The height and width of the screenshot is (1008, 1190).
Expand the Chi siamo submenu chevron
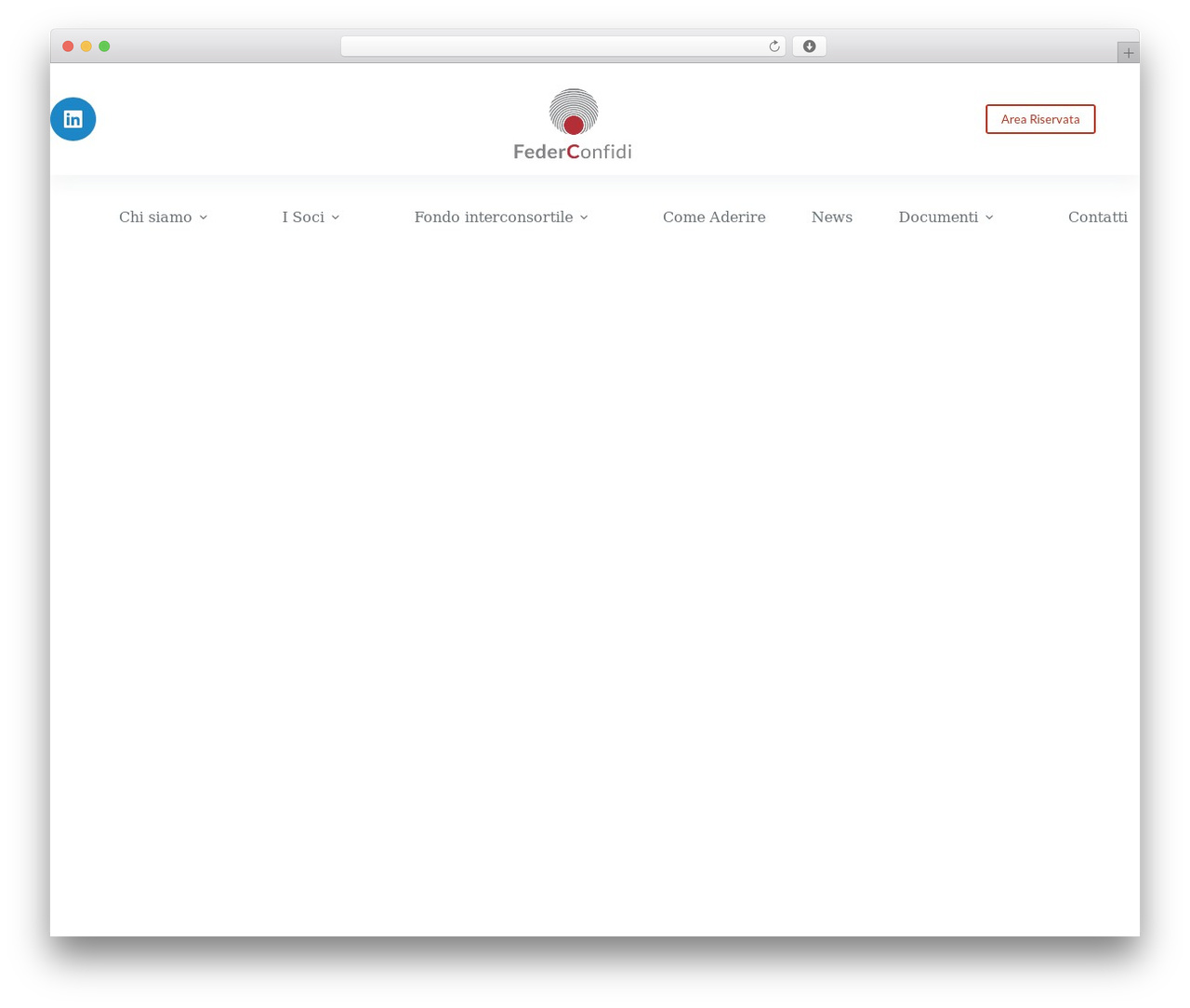(203, 218)
